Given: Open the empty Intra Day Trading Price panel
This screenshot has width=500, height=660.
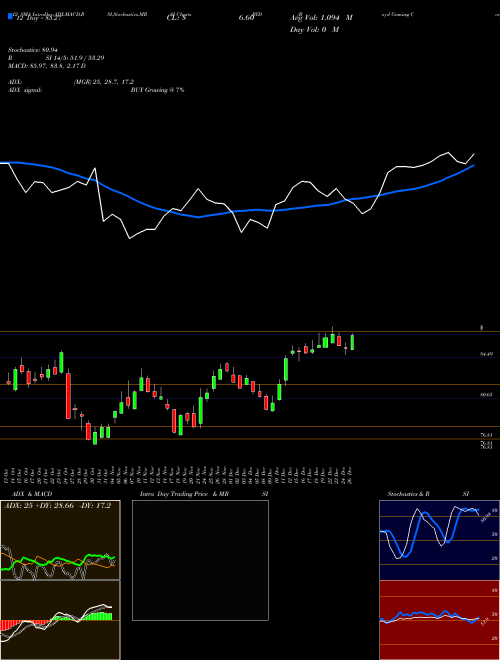Looking at the screenshot, I should 200,560.
